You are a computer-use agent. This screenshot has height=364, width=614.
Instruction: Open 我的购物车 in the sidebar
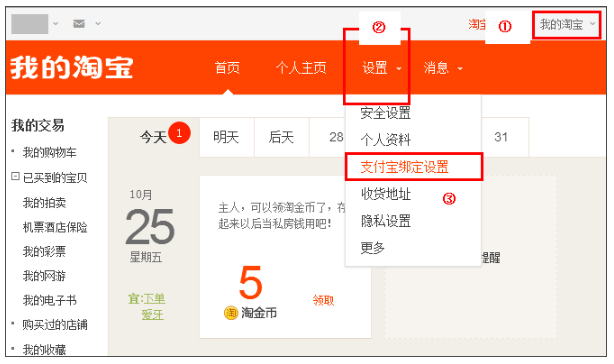click(49, 152)
